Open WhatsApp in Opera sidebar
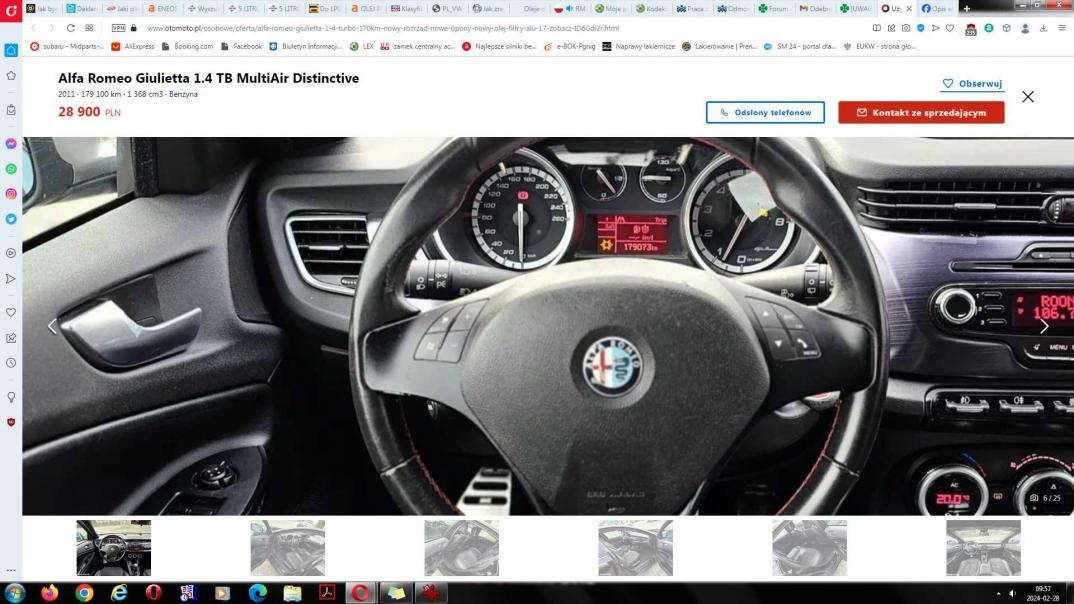Image resolution: width=1074 pixels, height=604 pixels. click(x=11, y=168)
